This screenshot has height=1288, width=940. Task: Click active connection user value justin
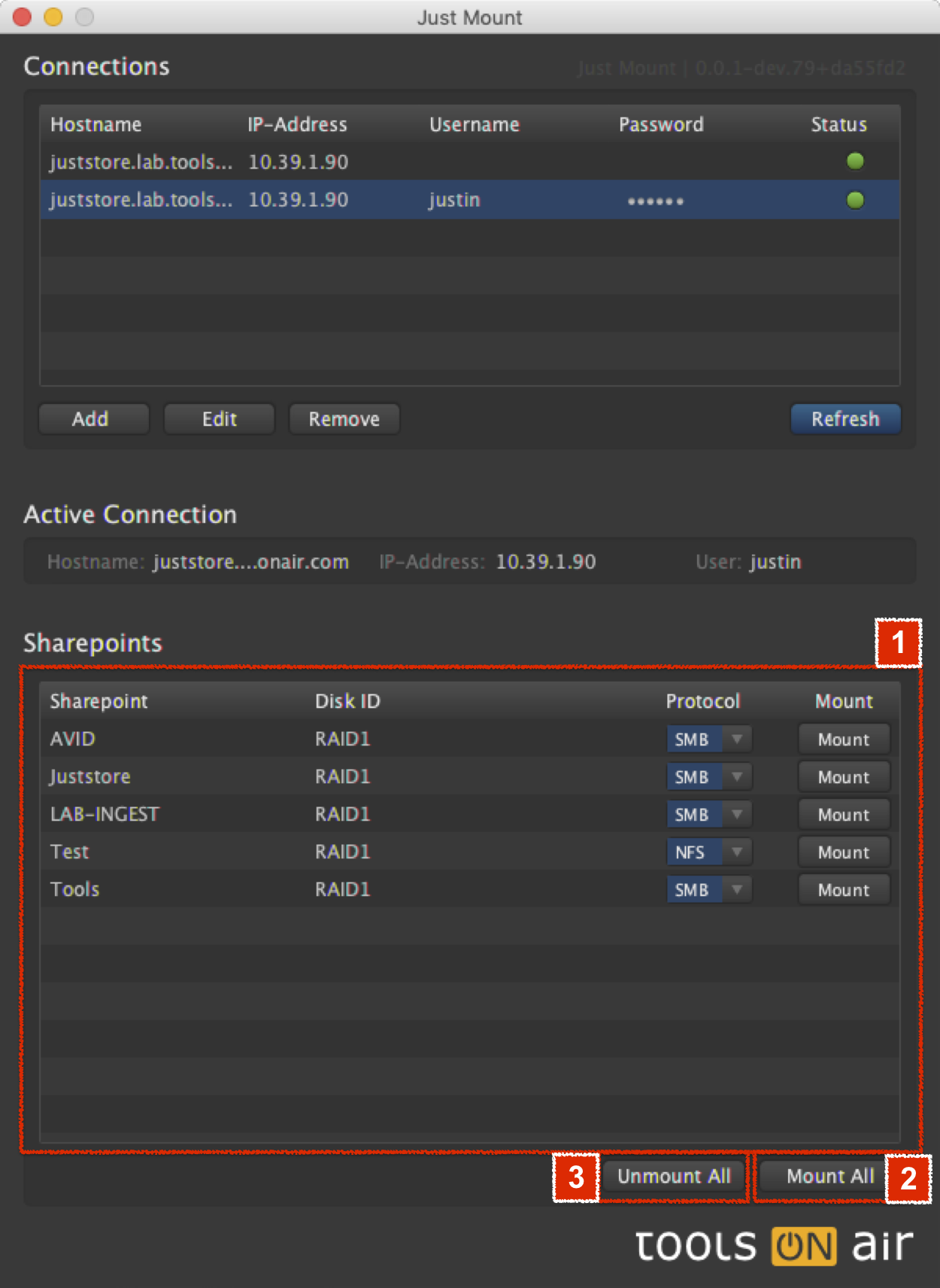coord(776,562)
